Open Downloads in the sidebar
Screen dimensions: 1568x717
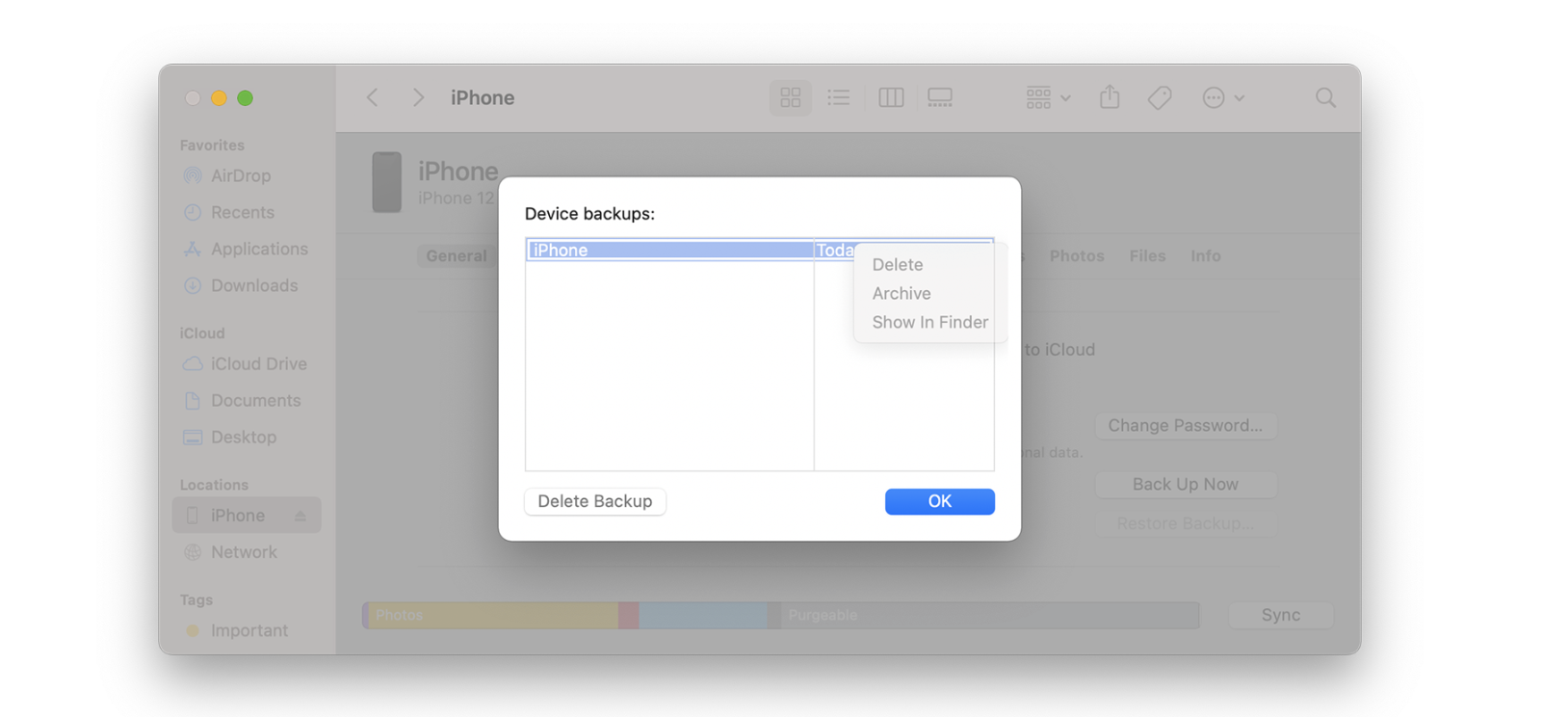254,285
